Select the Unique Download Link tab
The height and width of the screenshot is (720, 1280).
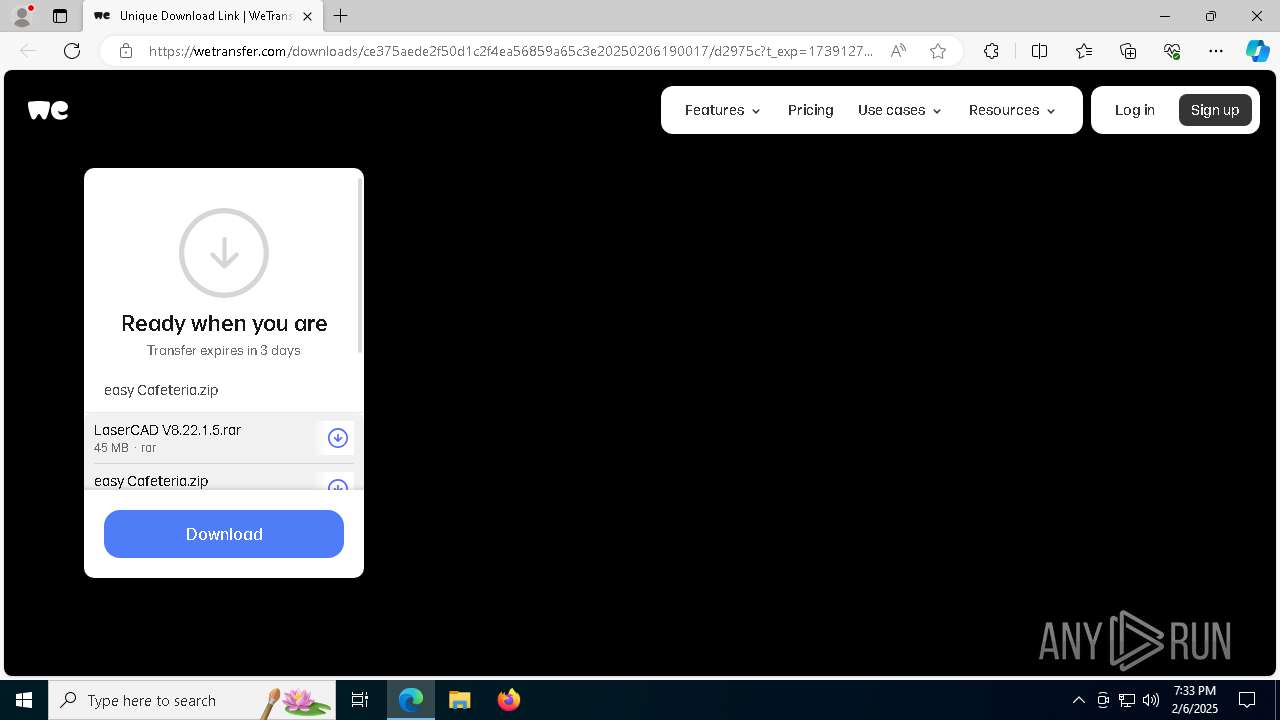coord(205,16)
